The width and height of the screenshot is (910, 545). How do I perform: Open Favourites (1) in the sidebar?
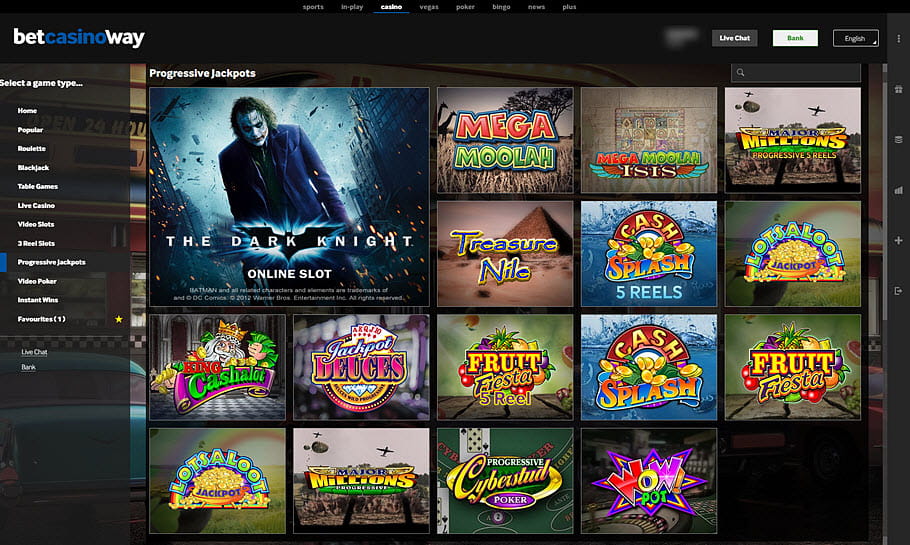(42, 319)
